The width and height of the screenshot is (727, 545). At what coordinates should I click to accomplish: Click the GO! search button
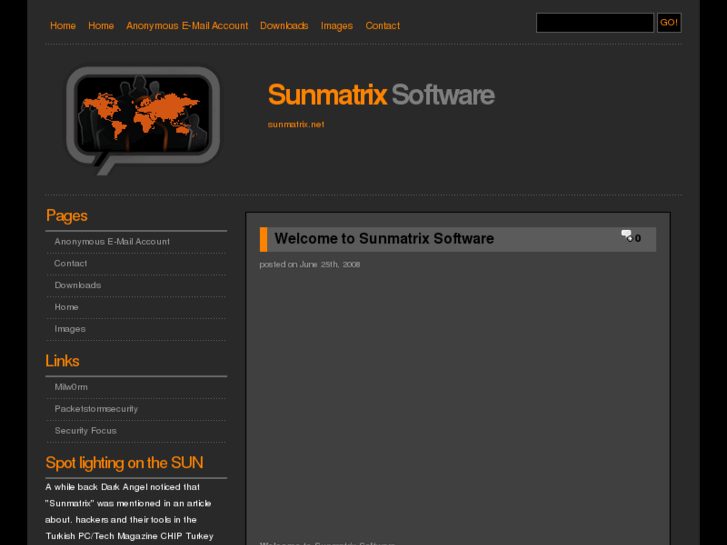tap(669, 23)
